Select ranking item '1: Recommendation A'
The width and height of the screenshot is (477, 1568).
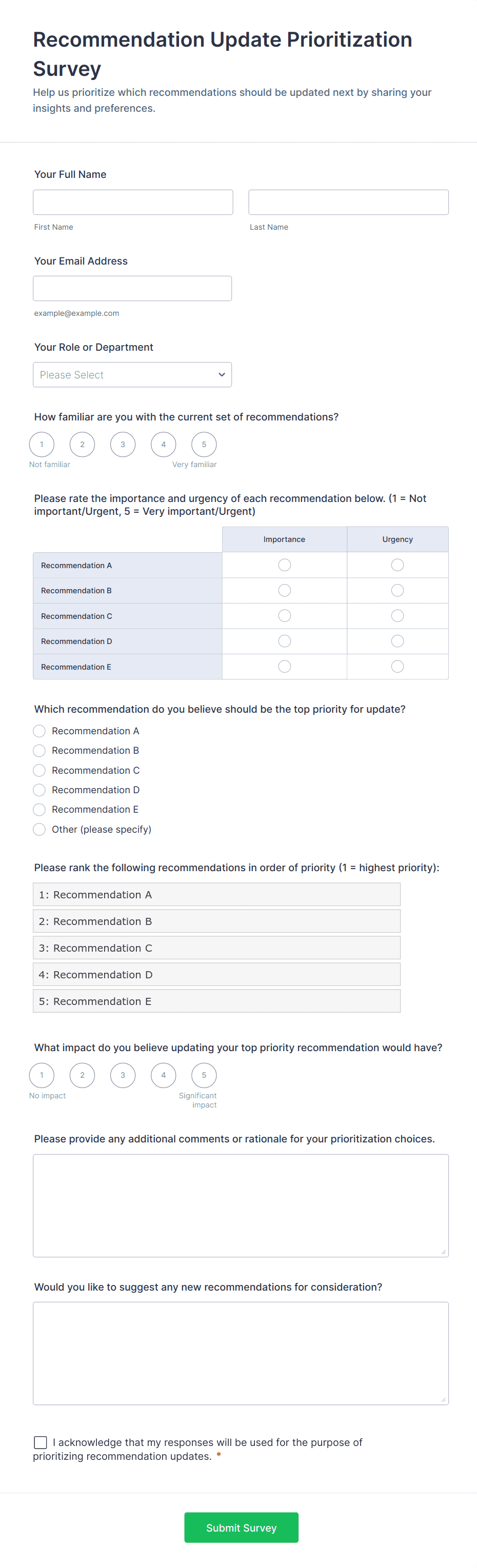point(215,894)
